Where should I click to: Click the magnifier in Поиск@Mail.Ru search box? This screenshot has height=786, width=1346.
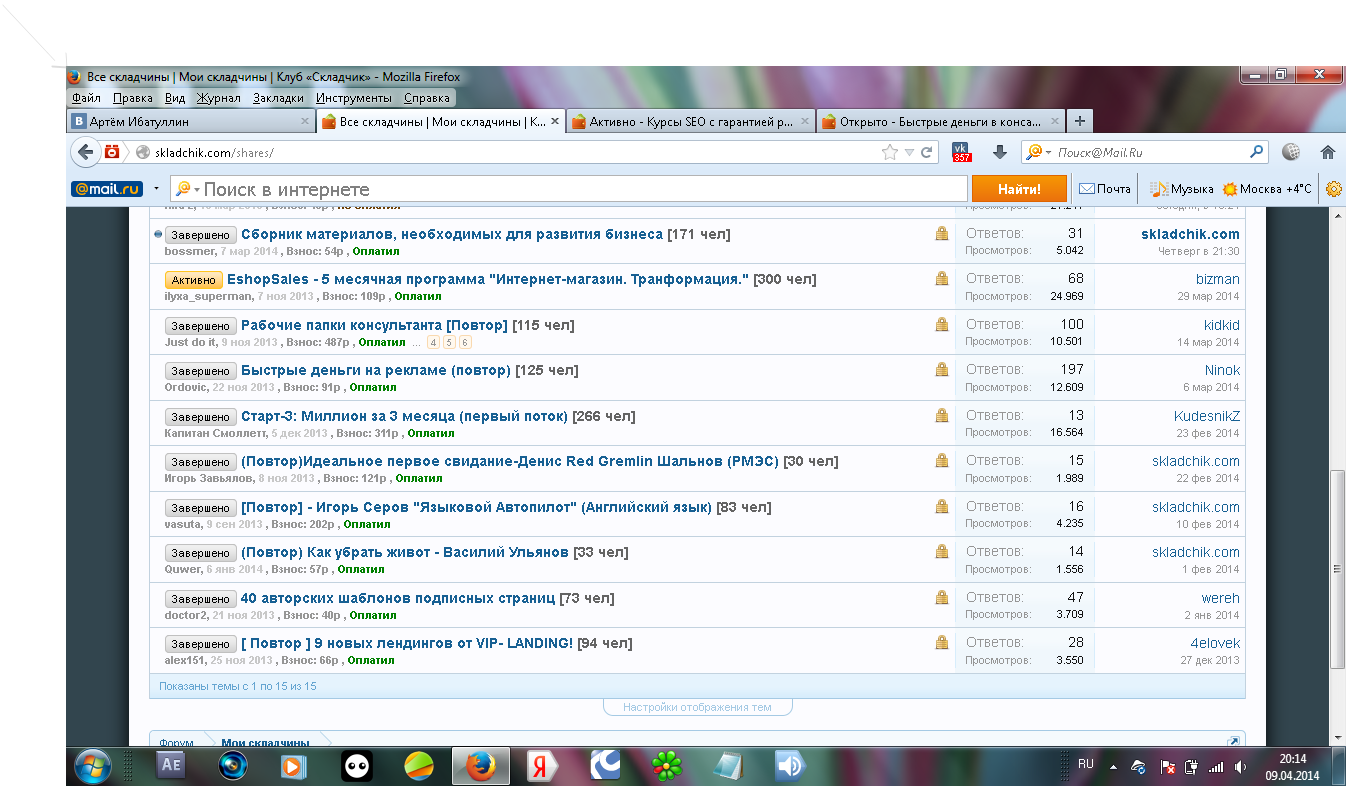tap(1257, 152)
